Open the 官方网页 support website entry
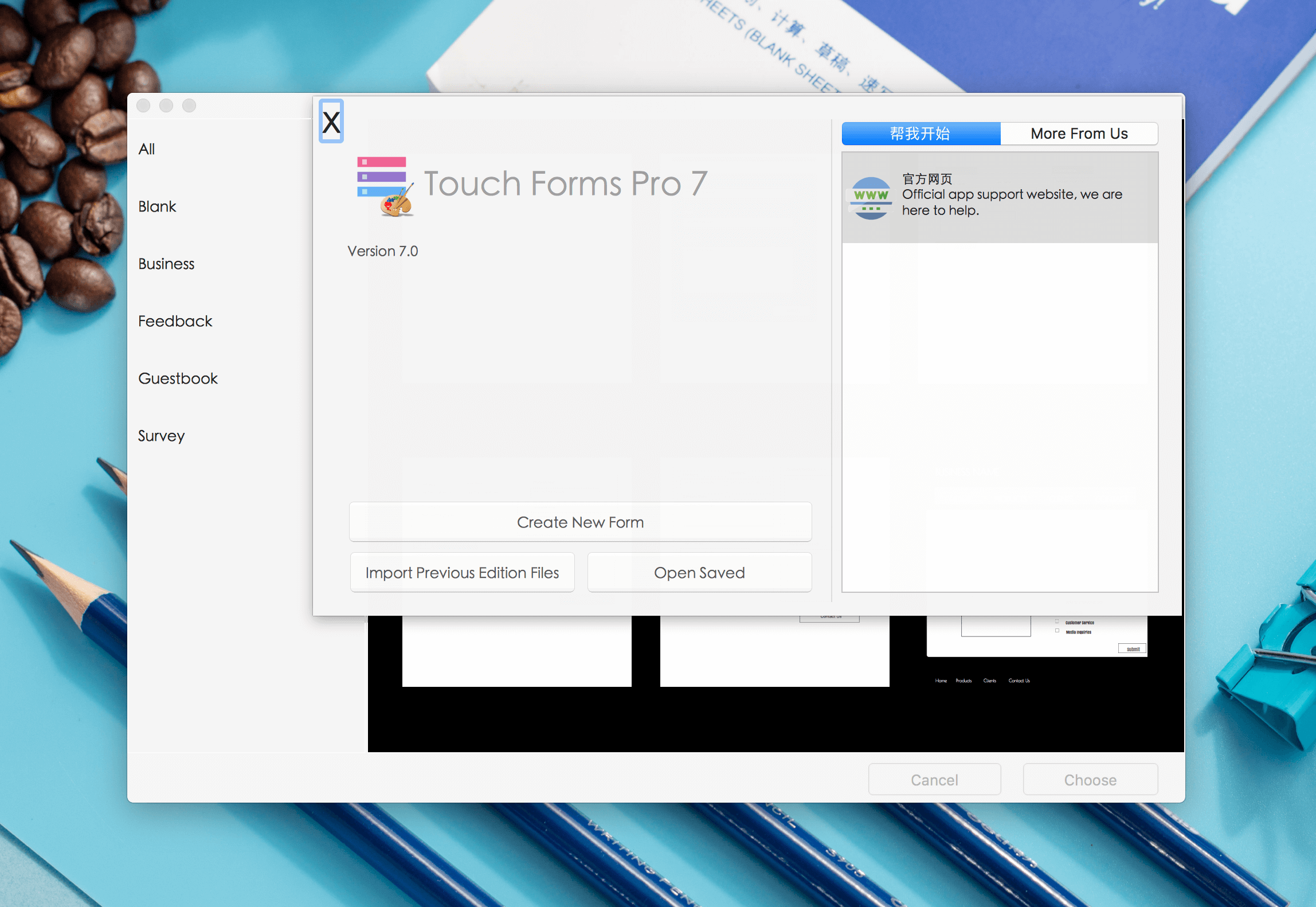Image resolution: width=1316 pixels, height=907 pixels. point(1000,197)
